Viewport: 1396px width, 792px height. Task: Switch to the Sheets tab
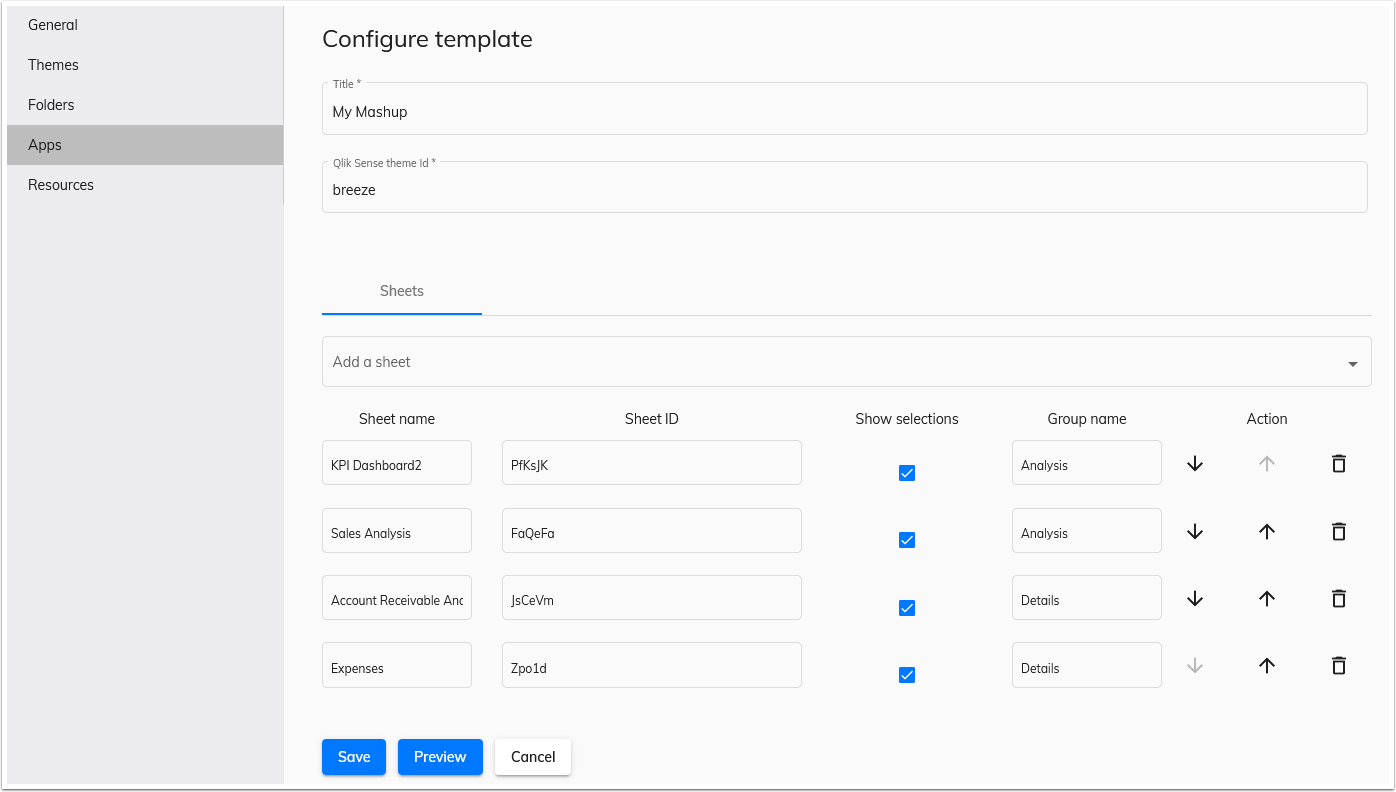click(x=401, y=291)
